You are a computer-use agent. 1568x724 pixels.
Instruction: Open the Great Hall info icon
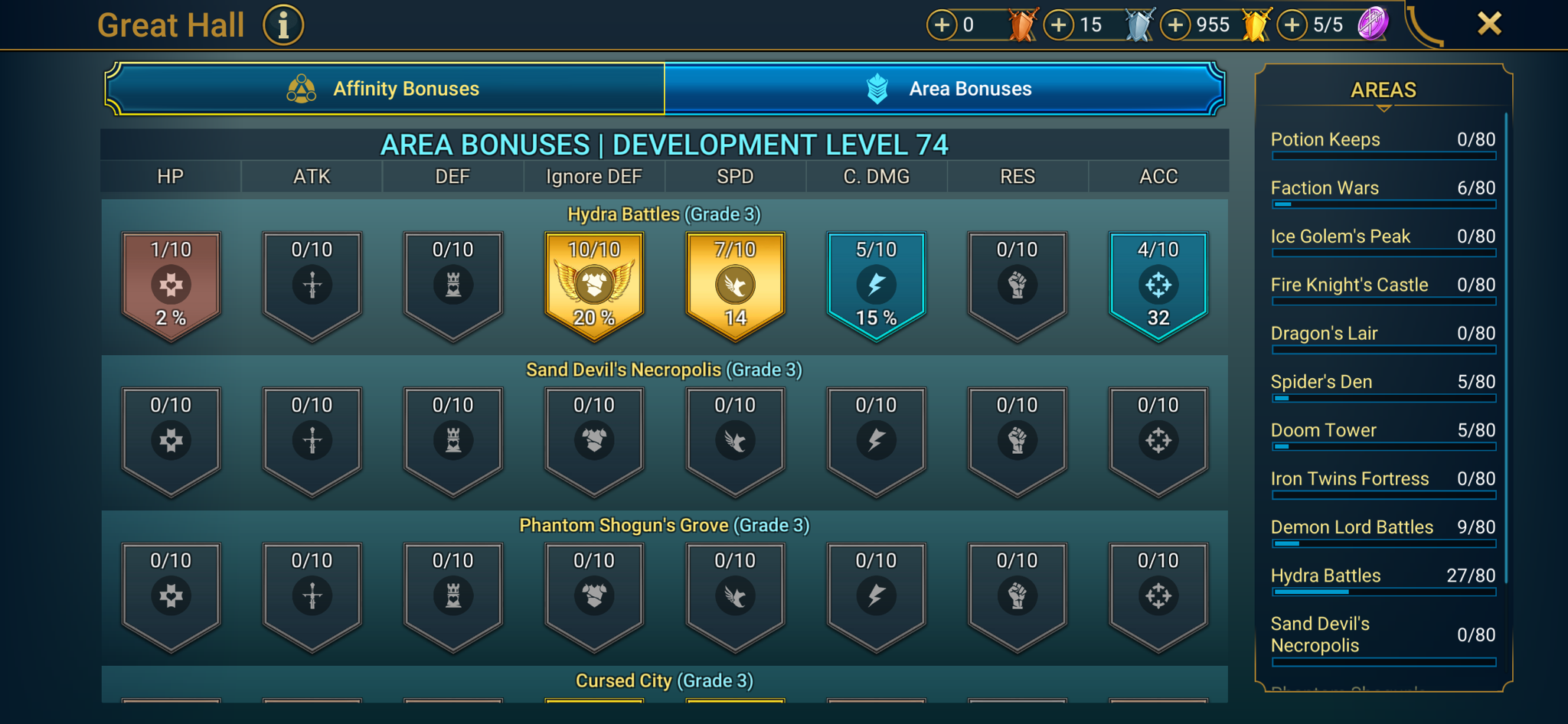(283, 25)
